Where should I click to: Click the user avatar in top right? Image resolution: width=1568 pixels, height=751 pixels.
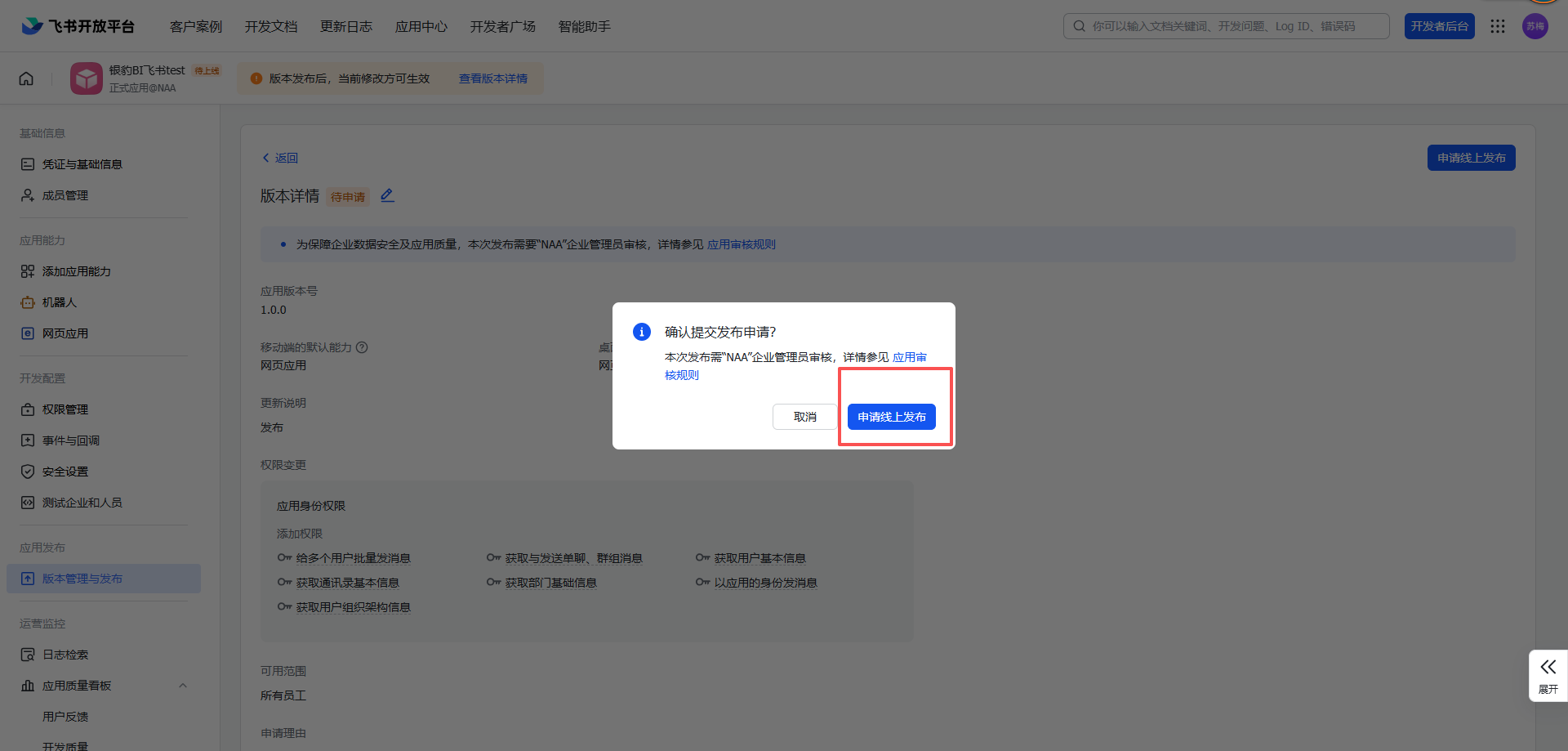(x=1535, y=26)
